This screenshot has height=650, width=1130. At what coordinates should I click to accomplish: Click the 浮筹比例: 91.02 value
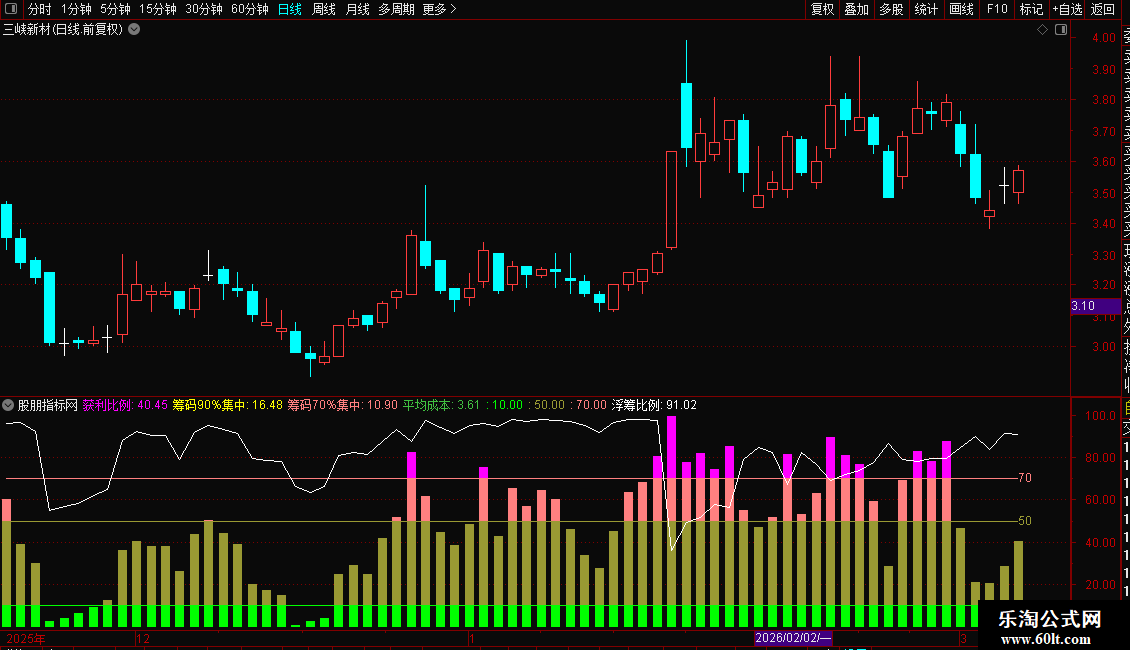pos(654,405)
